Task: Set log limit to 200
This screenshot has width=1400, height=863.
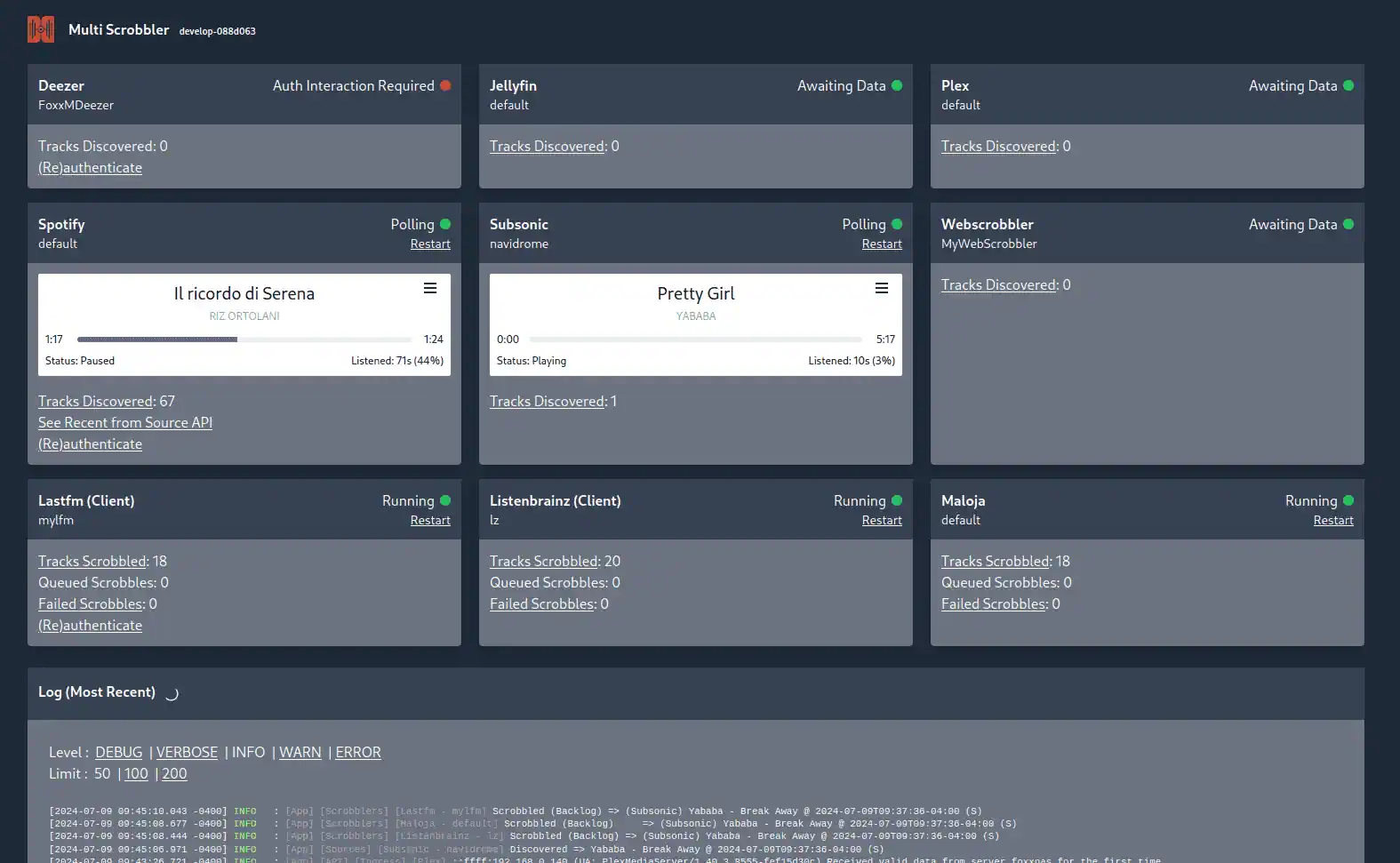Action: pyautogui.click(x=174, y=773)
